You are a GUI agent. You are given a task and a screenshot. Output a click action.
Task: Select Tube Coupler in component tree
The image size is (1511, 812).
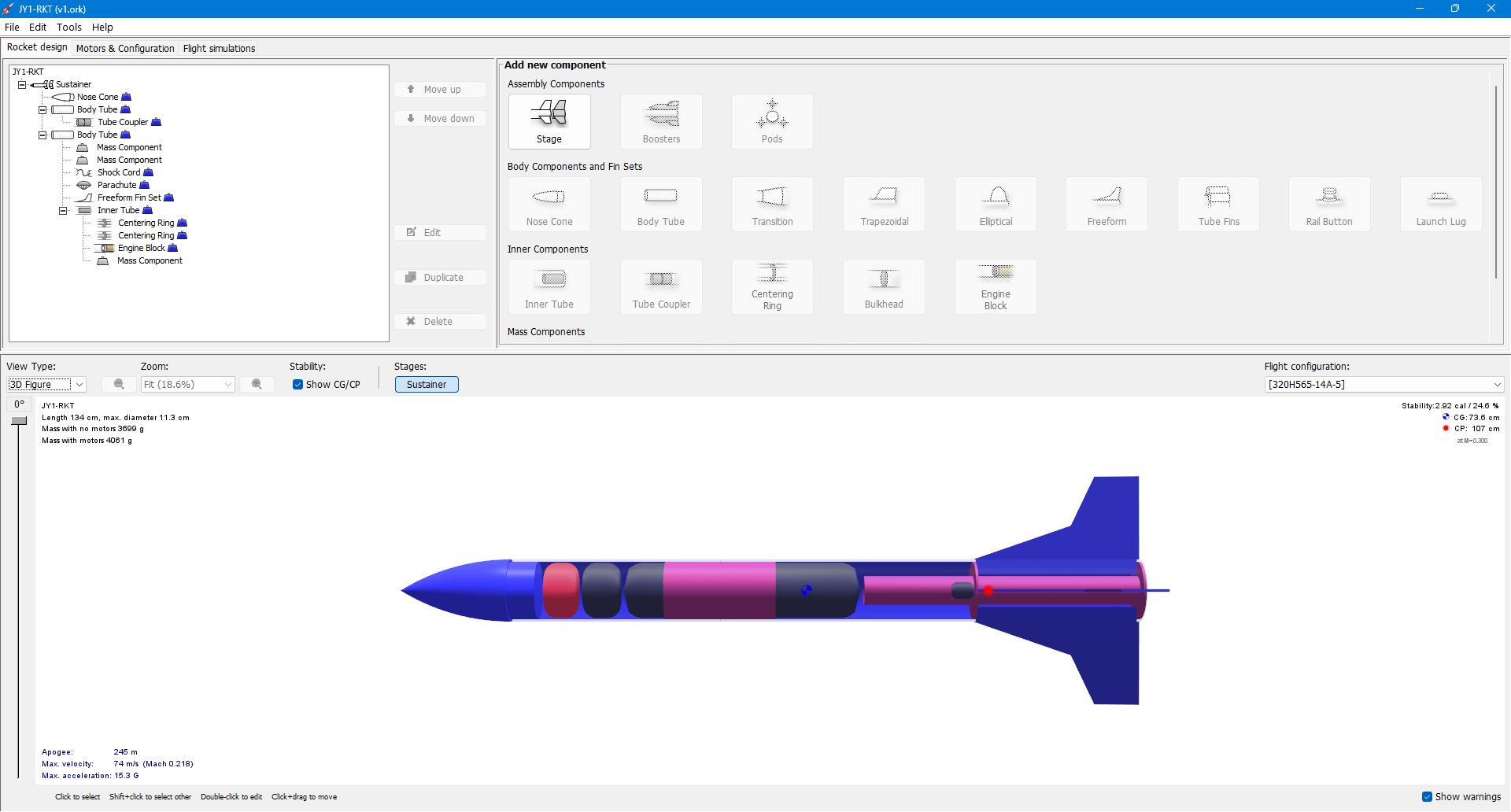coord(123,123)
